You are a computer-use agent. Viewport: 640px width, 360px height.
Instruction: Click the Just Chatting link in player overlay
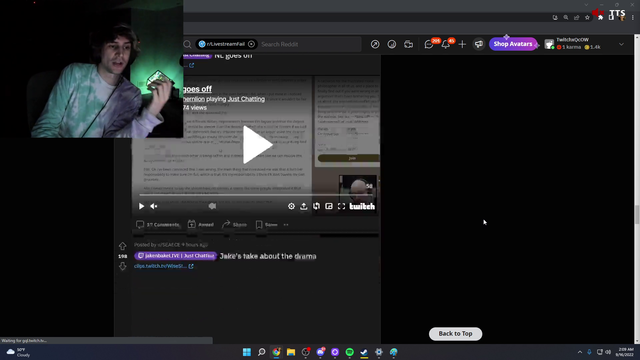(246, 99)
